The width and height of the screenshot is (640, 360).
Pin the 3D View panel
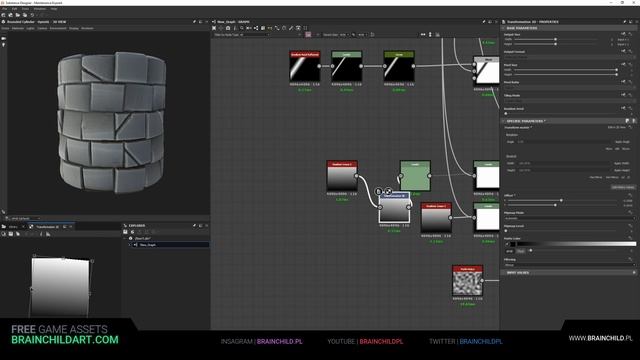click(194, 22)
